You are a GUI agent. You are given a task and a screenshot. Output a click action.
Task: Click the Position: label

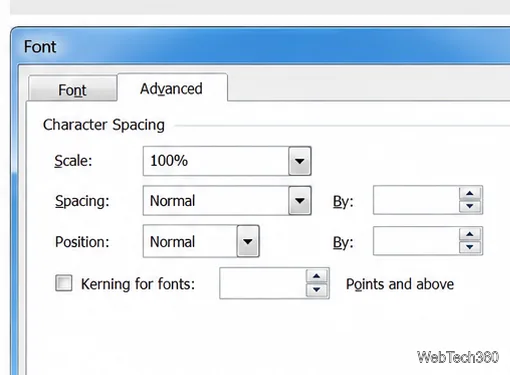[82, 242]
